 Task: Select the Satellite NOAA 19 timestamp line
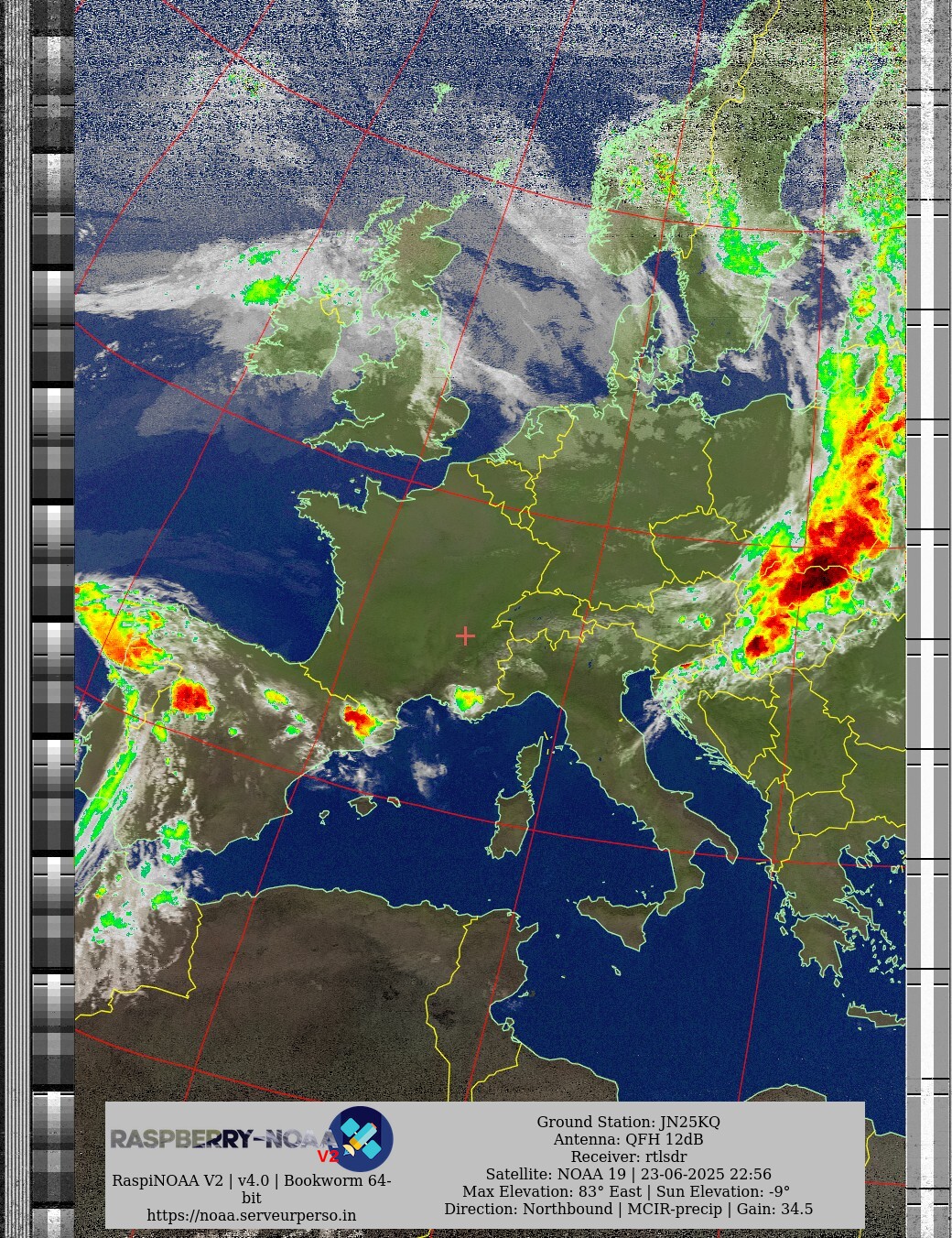(628, 1174)
